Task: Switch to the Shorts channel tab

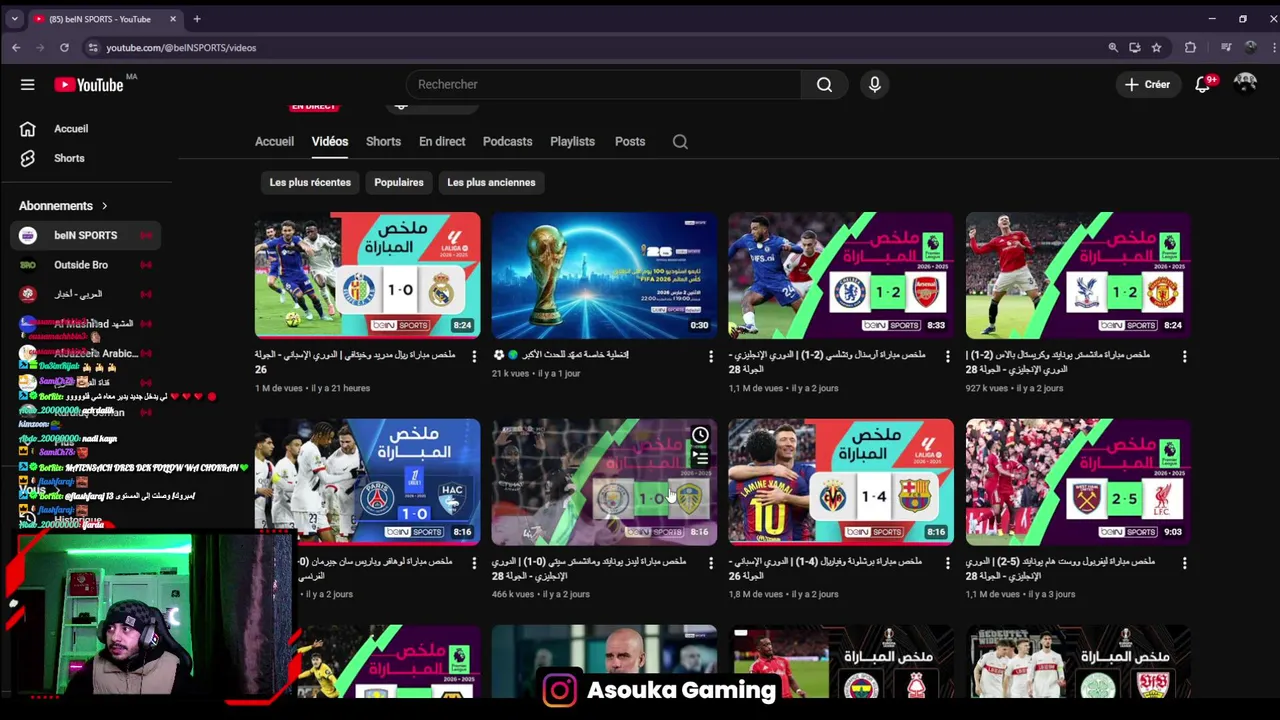Action: [383, 142]
